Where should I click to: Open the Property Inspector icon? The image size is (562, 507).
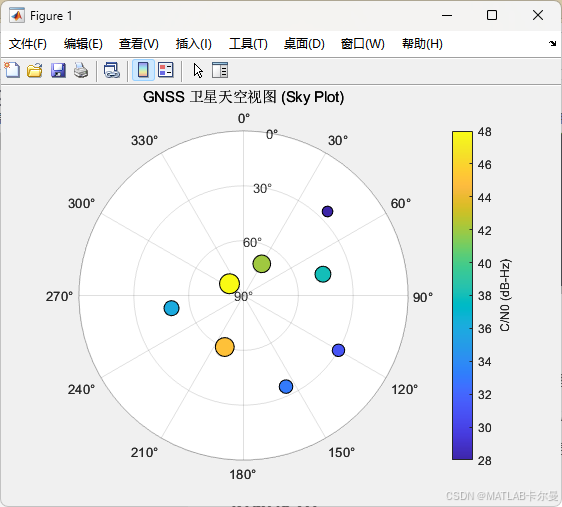[220, 70]
